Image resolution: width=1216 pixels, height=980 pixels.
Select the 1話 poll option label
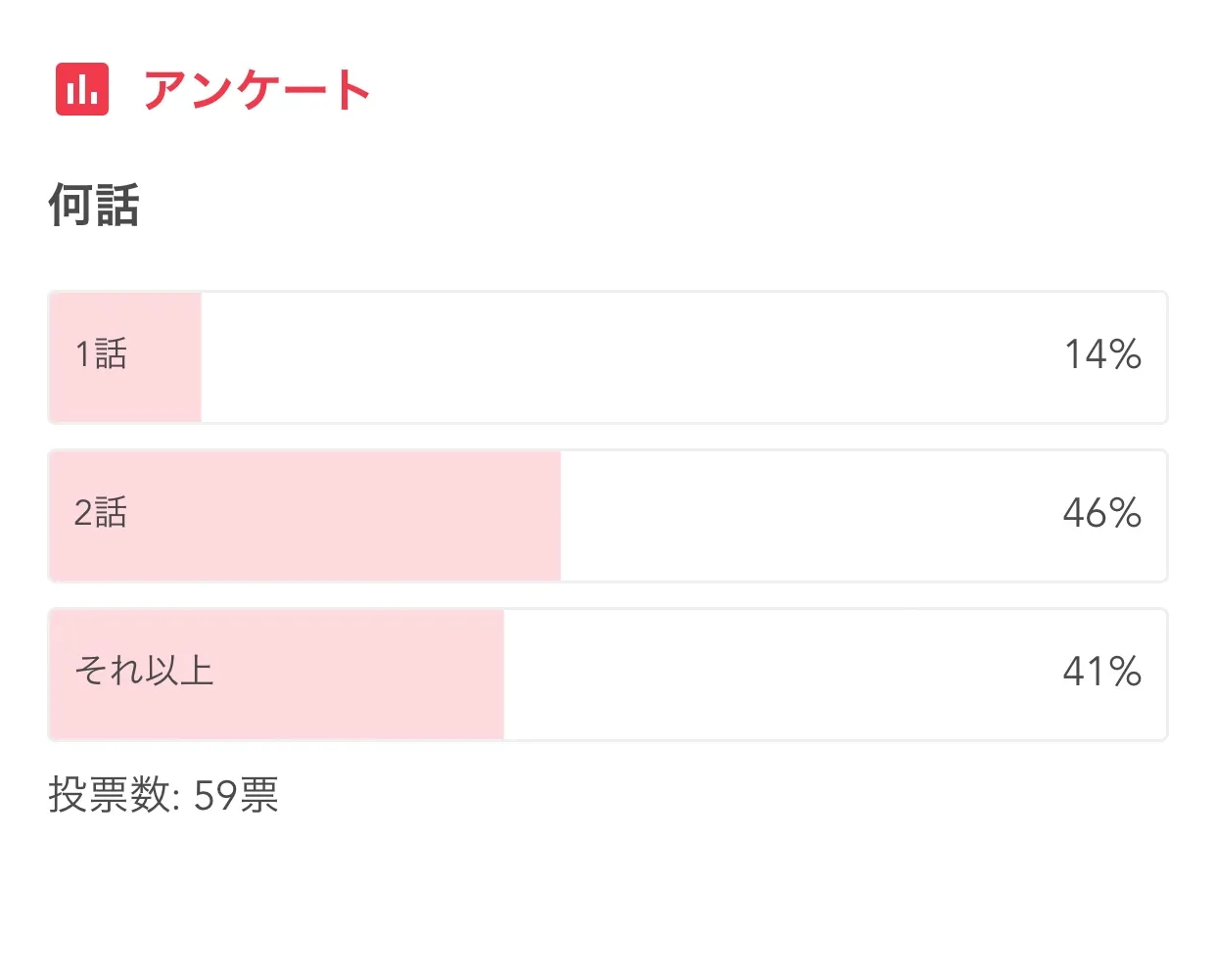pyautogui.click(x=101, y=354)
